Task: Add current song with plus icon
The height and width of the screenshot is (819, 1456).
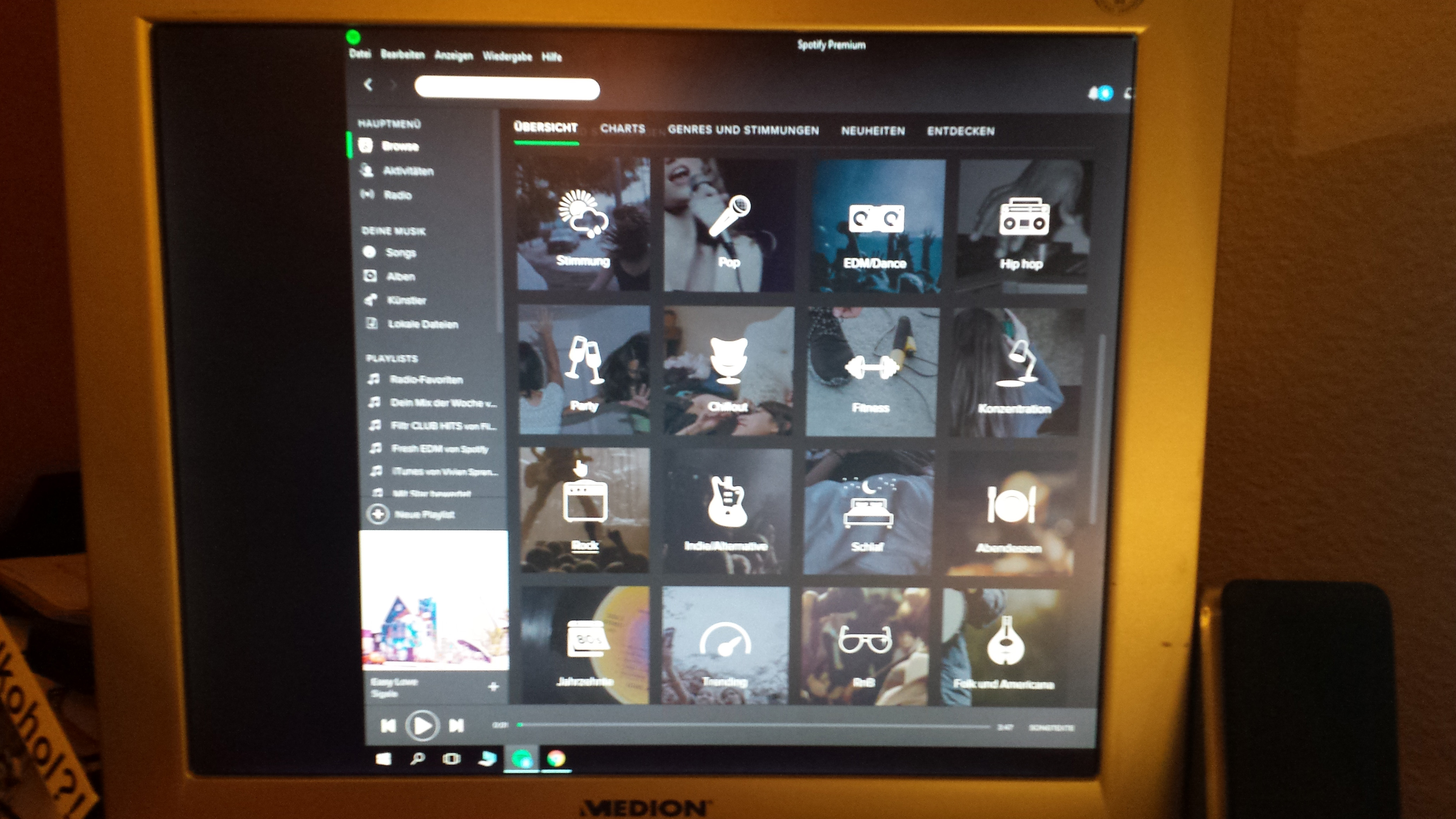Action: [493, 687]
